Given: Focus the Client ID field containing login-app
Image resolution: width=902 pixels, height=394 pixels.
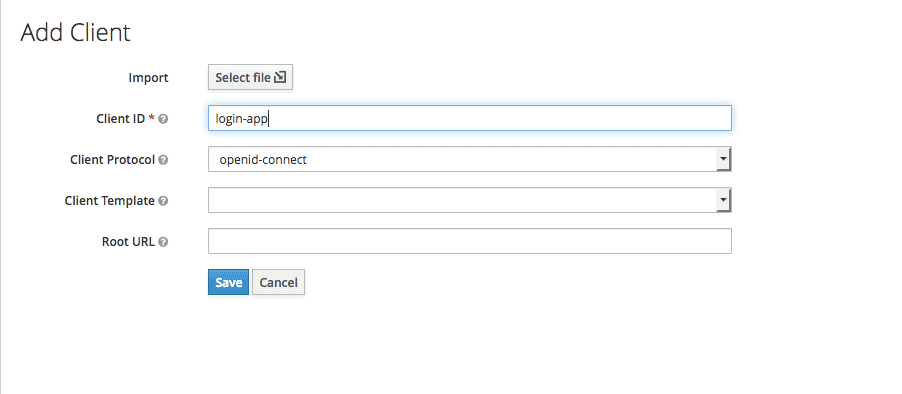Looking at the screenshot, I should pos(469,118).
